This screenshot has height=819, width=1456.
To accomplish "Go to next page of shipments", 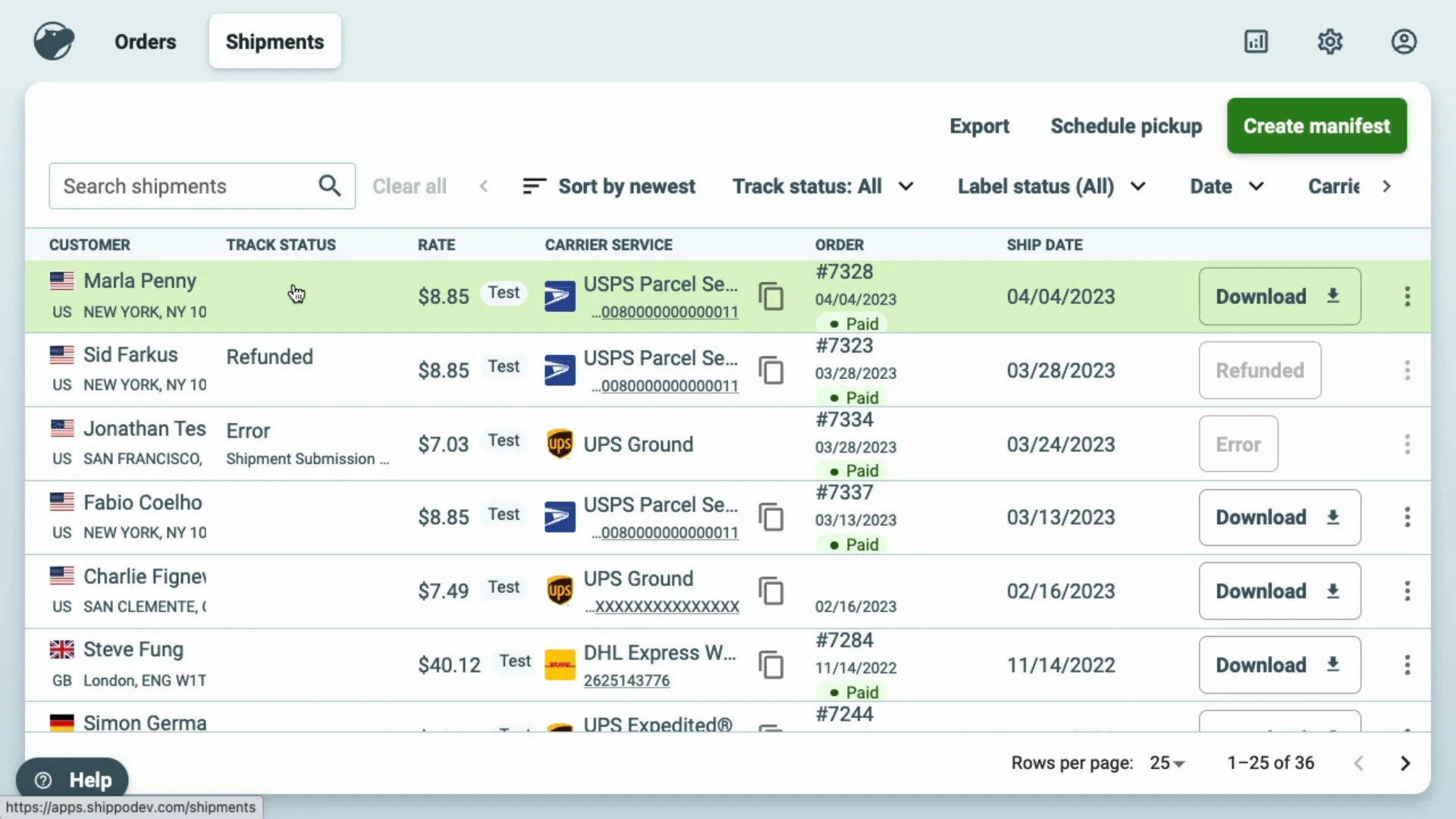I will [1405, 763].
